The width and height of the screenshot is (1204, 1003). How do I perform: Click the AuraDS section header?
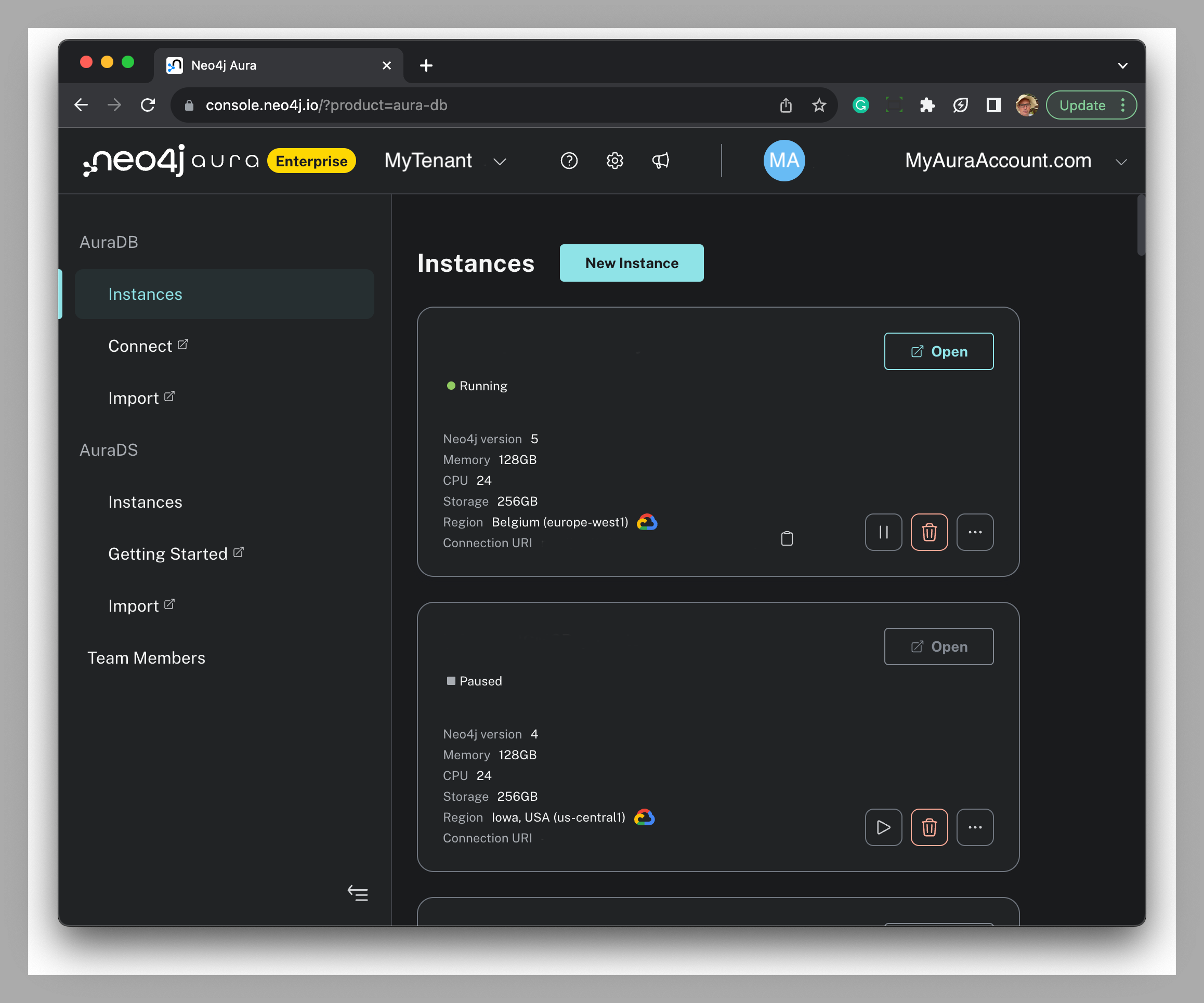(x=108, y=450)
